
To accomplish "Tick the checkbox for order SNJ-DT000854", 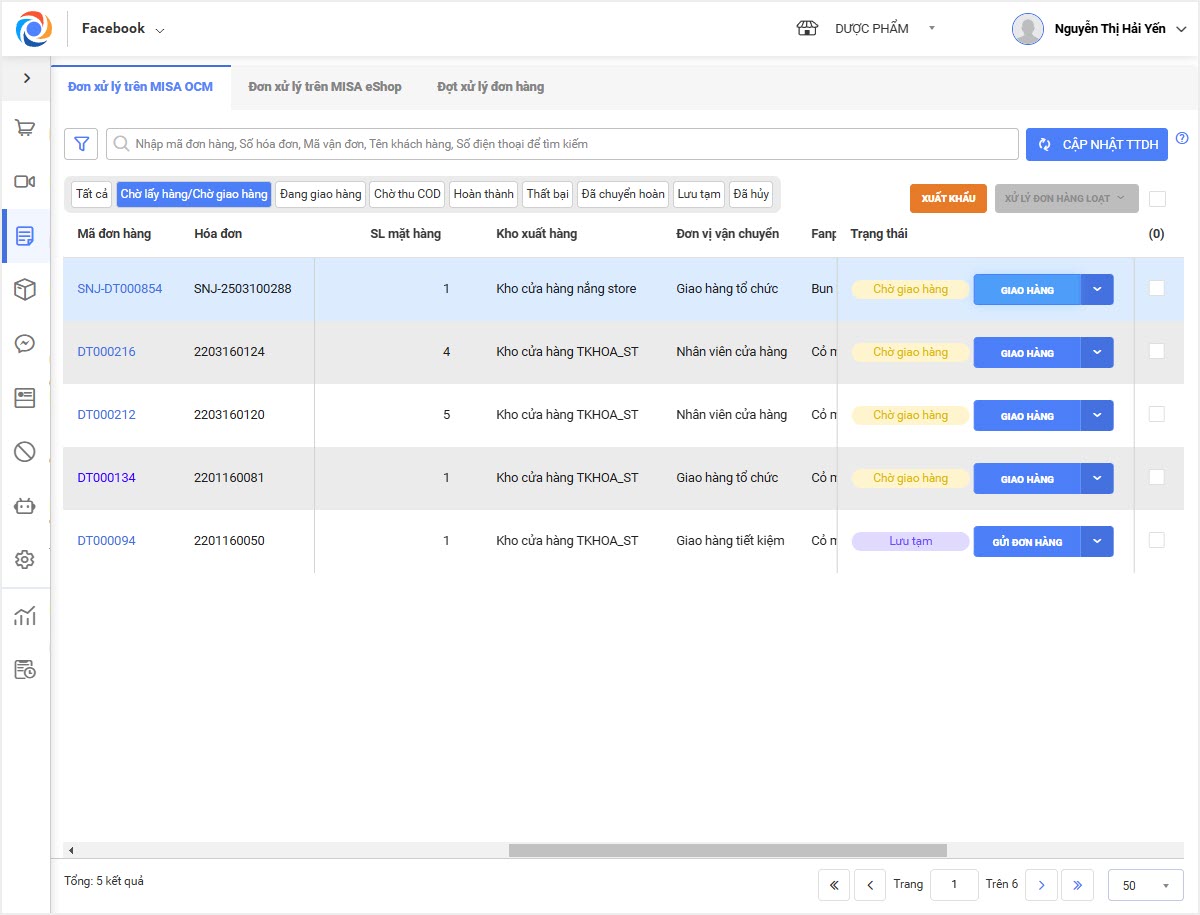I will click(1157, 288).
